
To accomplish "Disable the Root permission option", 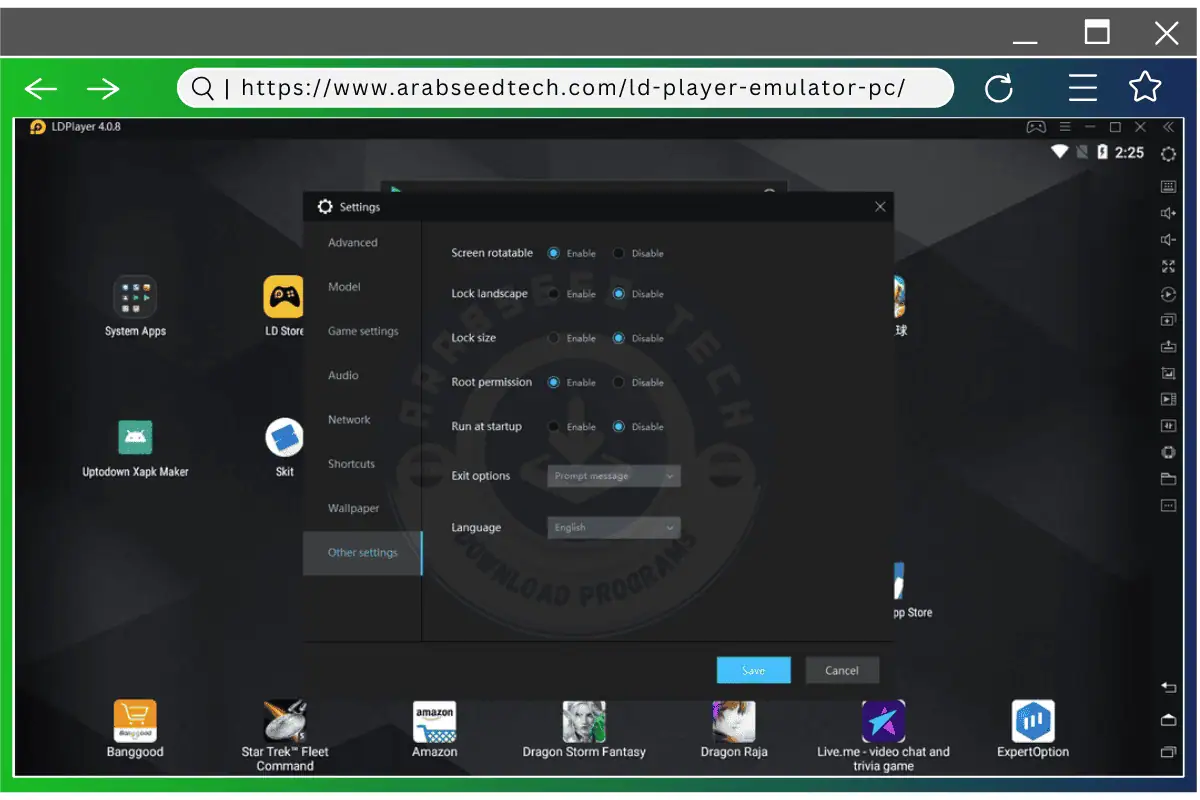I will tap(619, 382).
